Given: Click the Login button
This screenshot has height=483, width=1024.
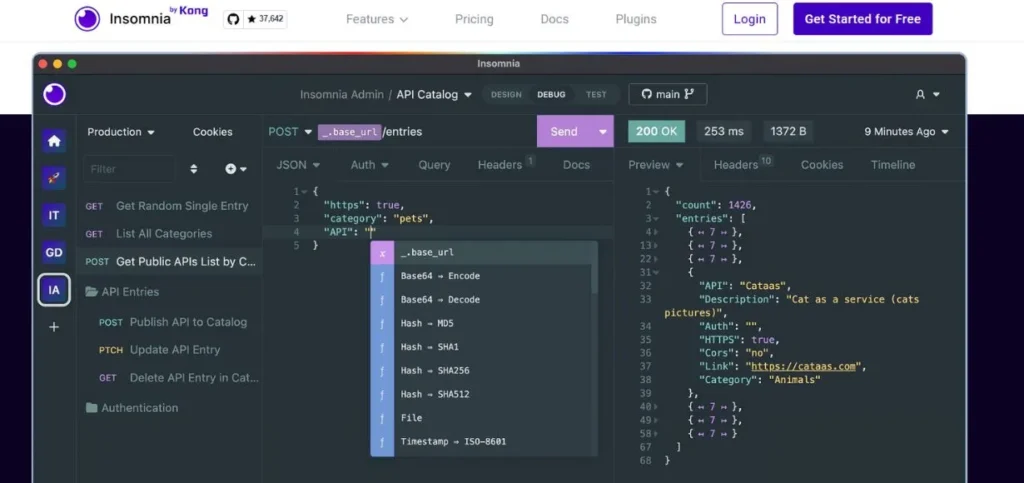Looking at the screenshot, I should point(750,19).
